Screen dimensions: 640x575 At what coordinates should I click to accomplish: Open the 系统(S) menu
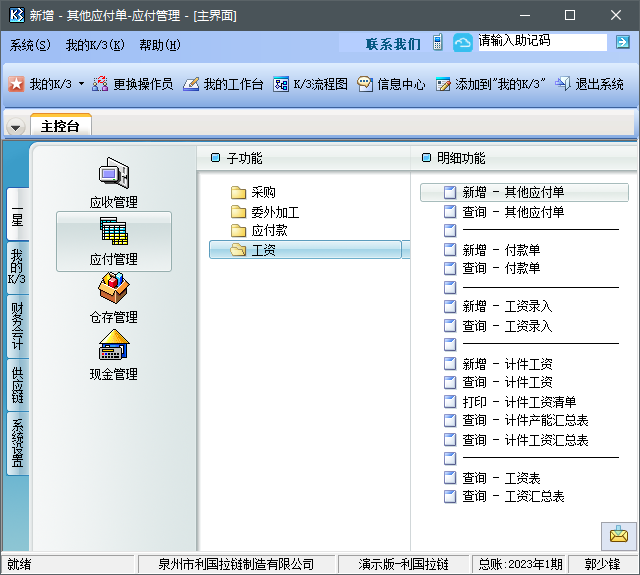[30, 45]
